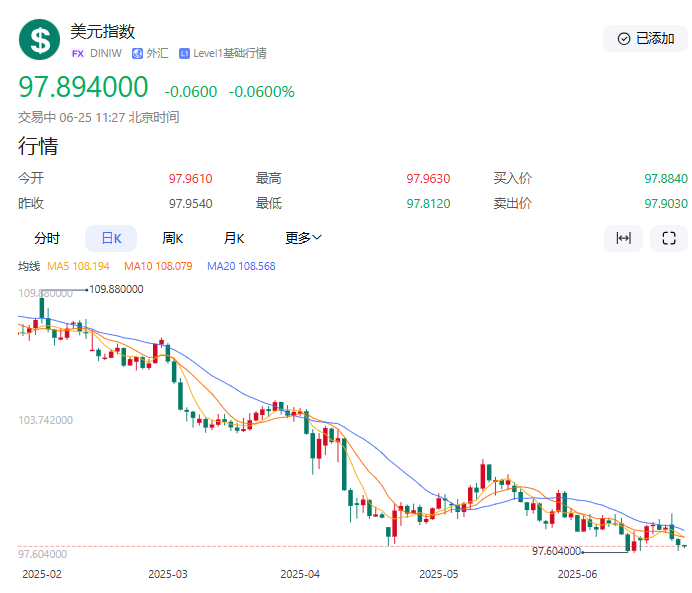Image resolution: width=692 pixels, height=593 pixels.
Task: Click the 2025-06 date axis label
Action: 577,574
